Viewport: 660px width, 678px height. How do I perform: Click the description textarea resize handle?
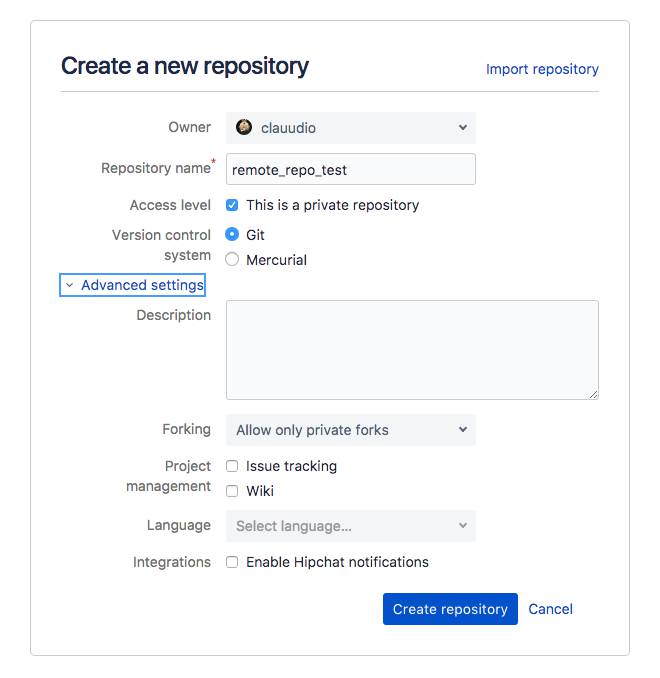(593, 394)
